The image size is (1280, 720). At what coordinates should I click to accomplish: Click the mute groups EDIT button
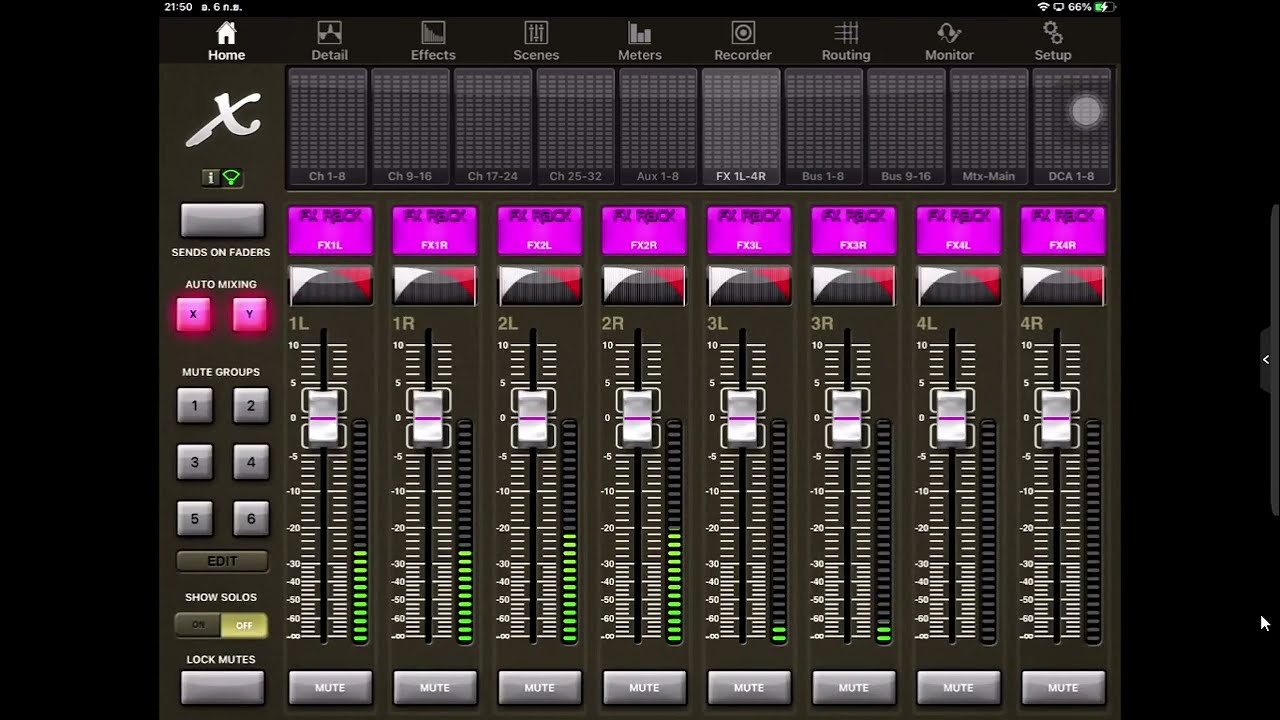(x=222, y=561)
